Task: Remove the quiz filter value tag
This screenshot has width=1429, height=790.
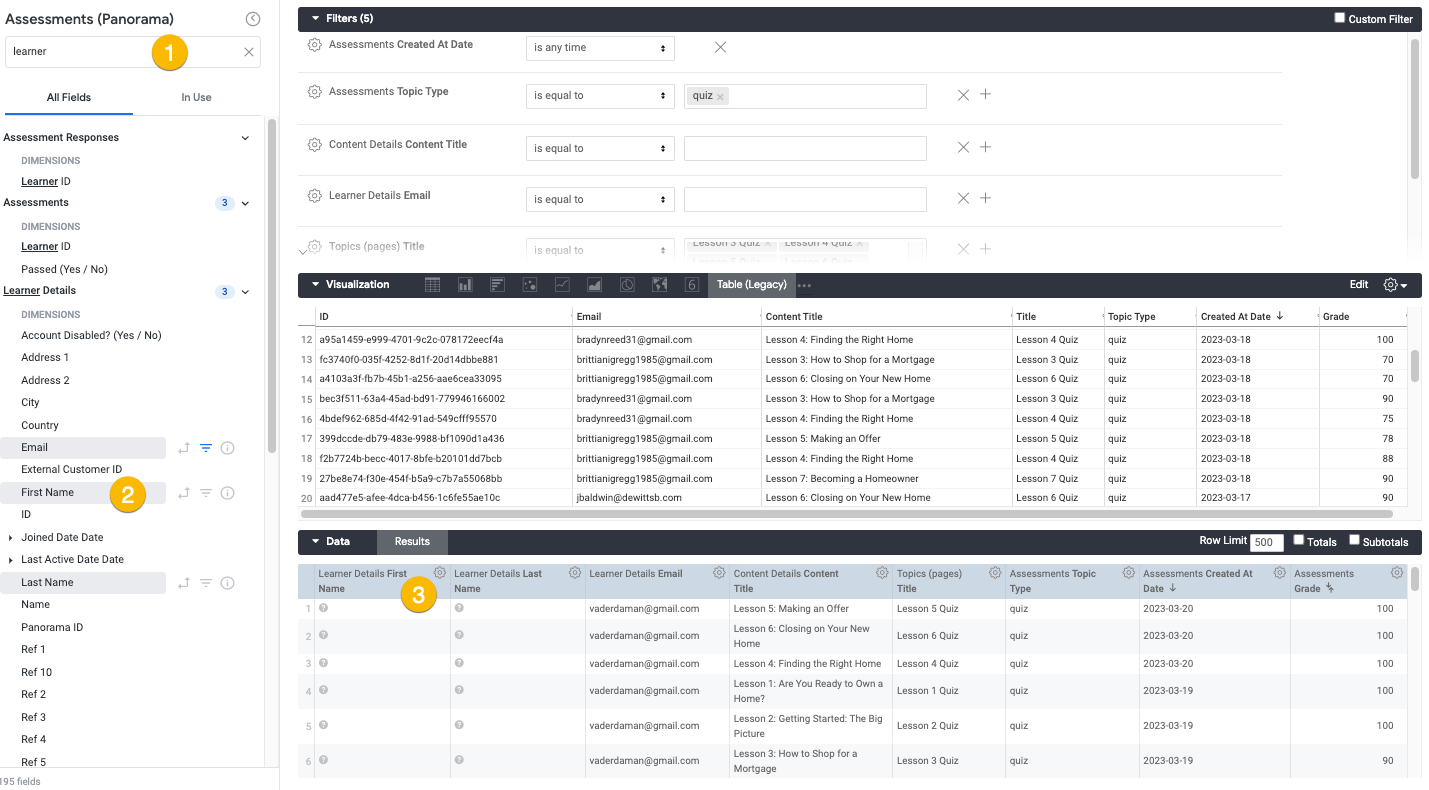Action: (720, 97)
